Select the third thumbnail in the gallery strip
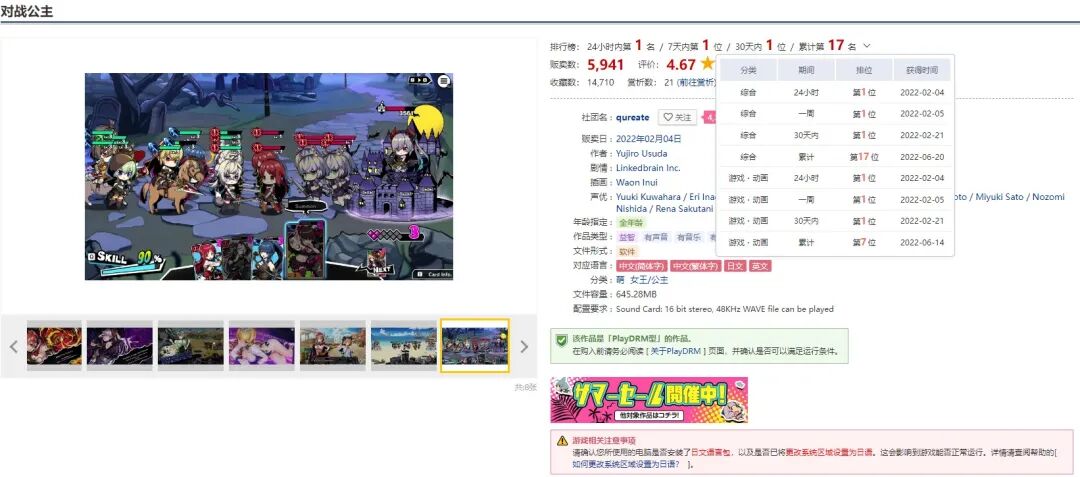1080x477 pixels. pos(191,346)
